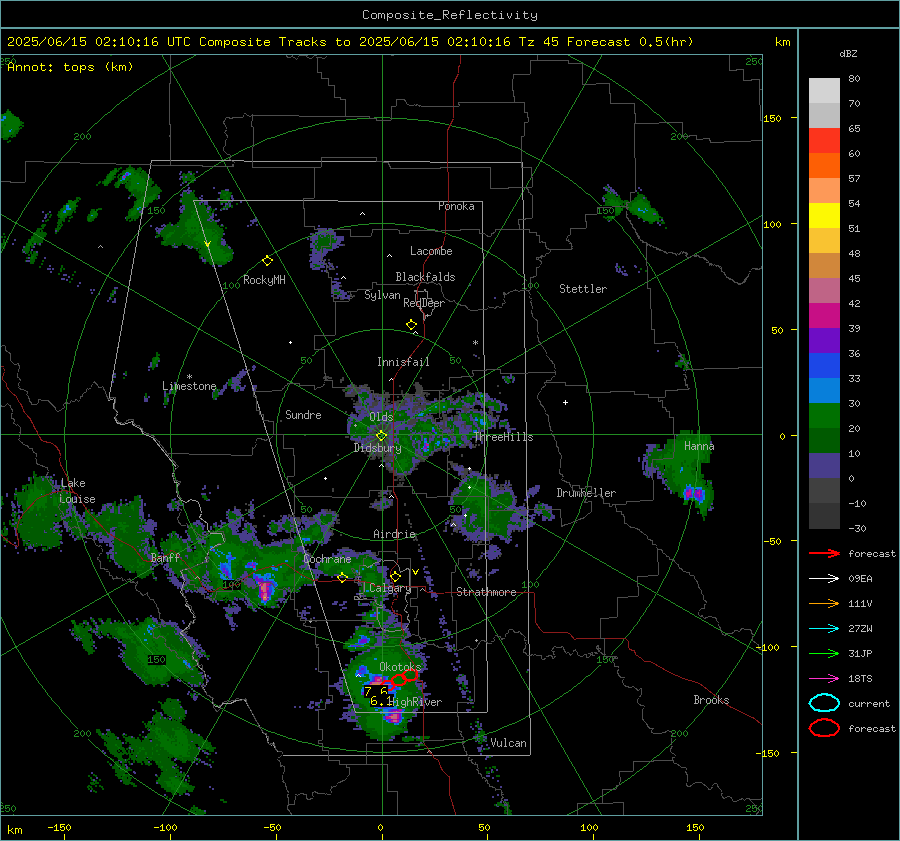Click the Banff label

point(165,558)
